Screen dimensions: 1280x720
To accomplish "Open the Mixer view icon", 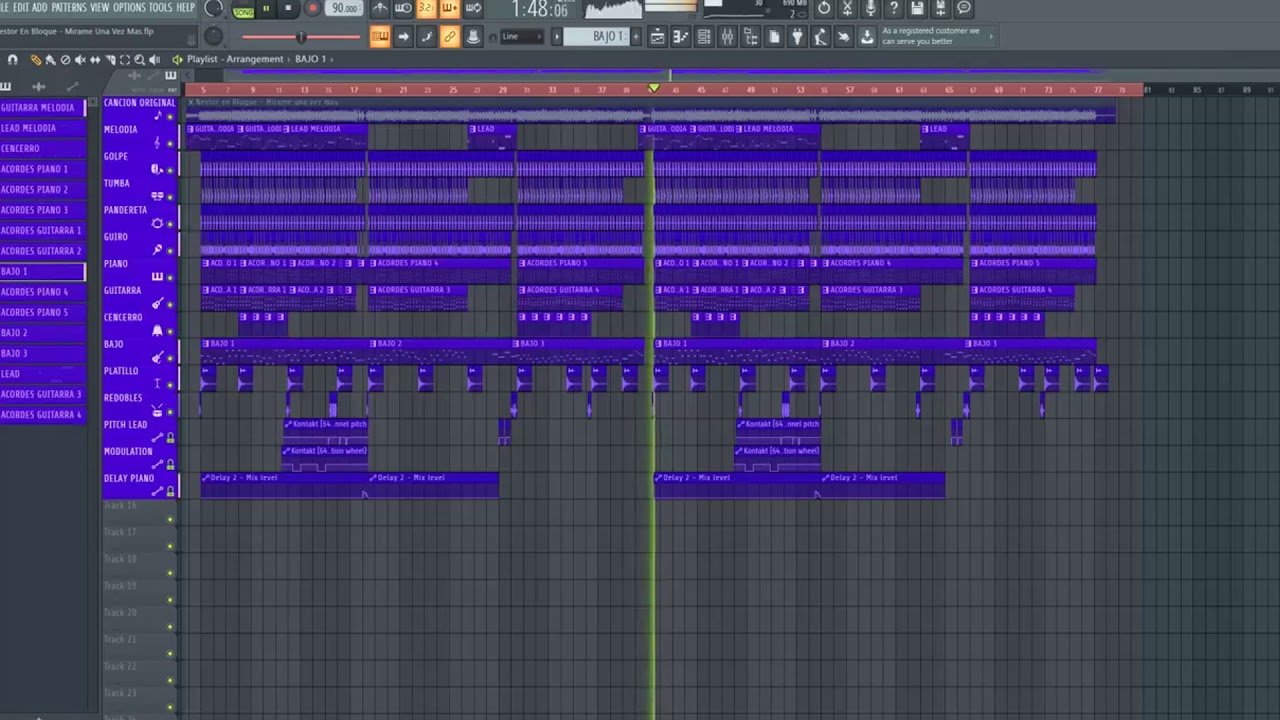I will 727,37.
